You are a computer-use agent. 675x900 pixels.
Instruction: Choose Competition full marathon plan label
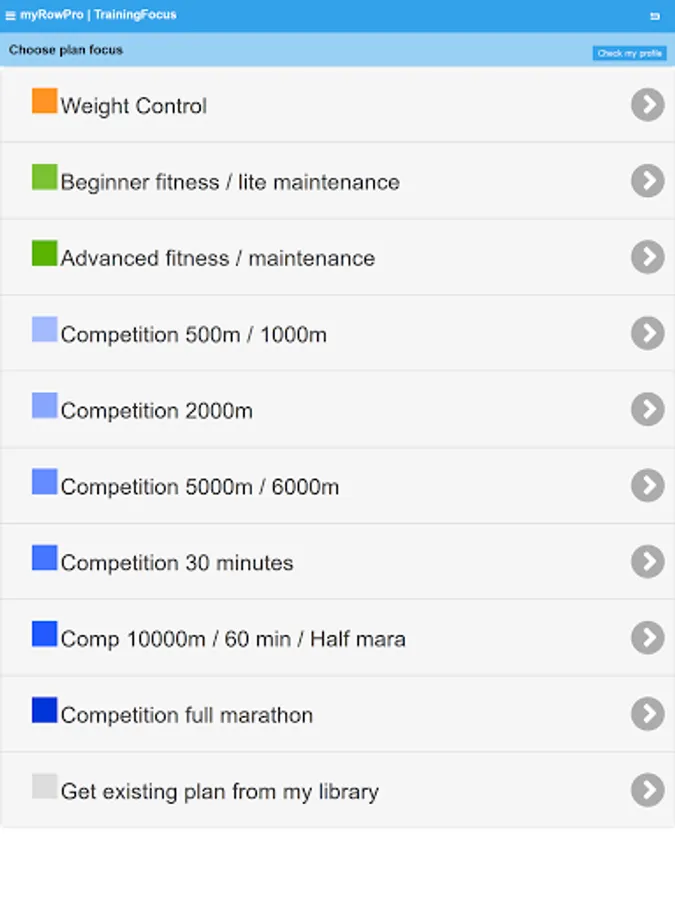click(187, 715)
